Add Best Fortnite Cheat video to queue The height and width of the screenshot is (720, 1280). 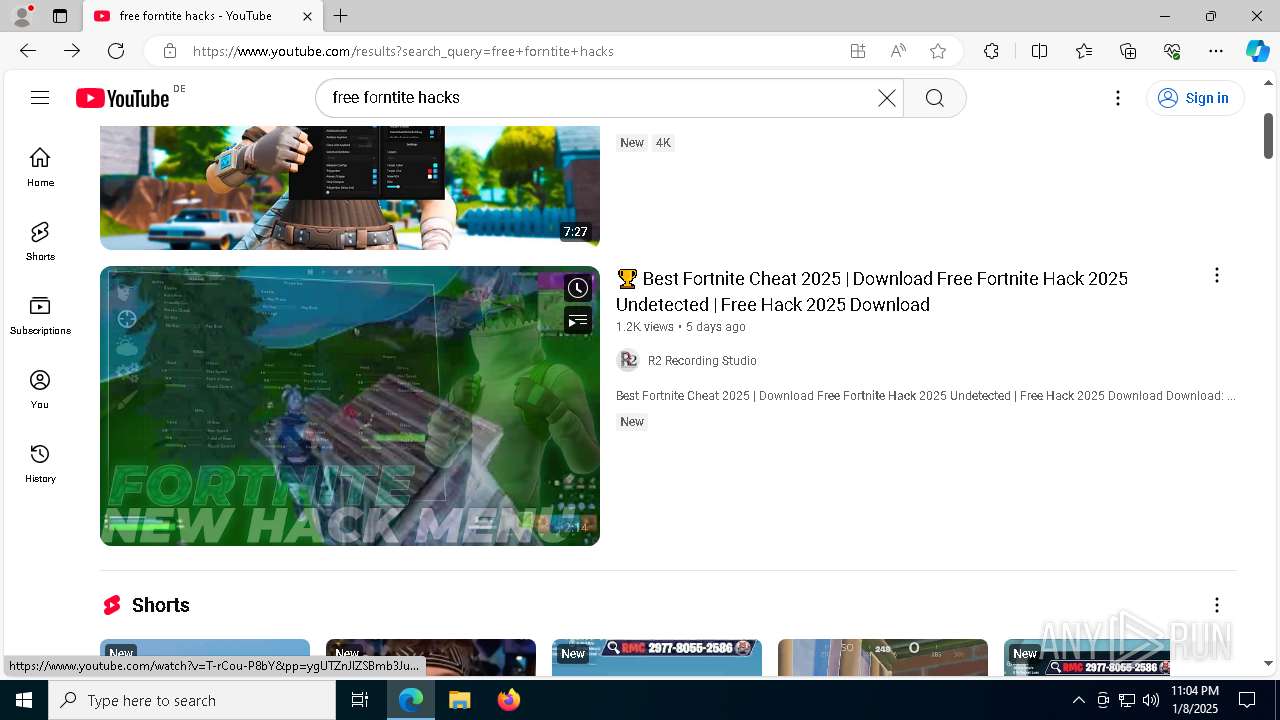(578, 320)
